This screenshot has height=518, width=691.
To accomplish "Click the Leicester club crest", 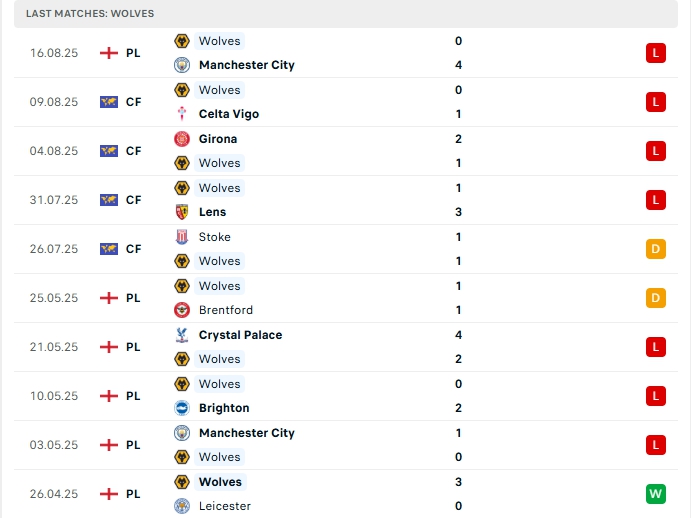I will [182, 506].
